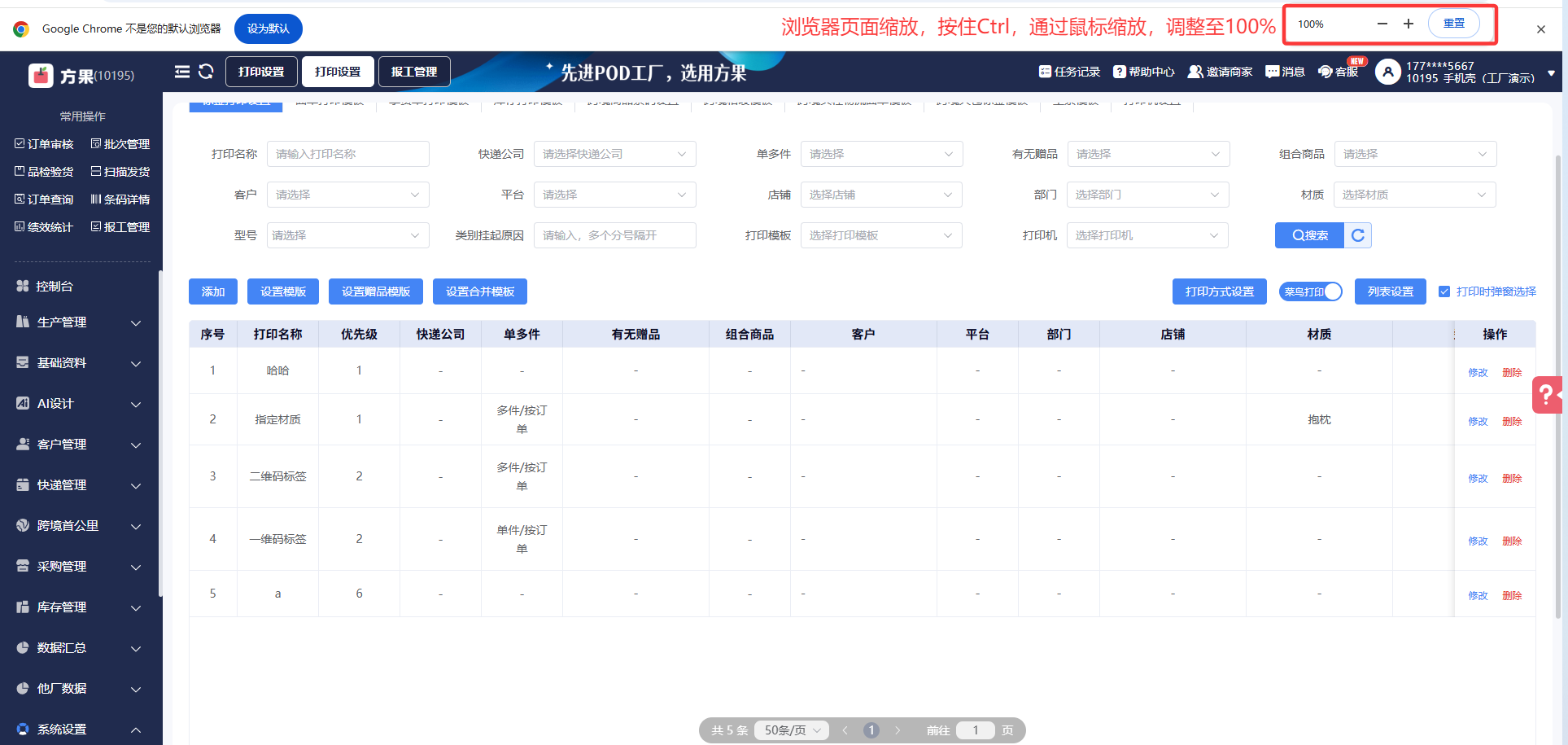1568x745 pixels.
Task: Open 订单审核 shortcut in sidebar
Action: [x=44, y=144]
